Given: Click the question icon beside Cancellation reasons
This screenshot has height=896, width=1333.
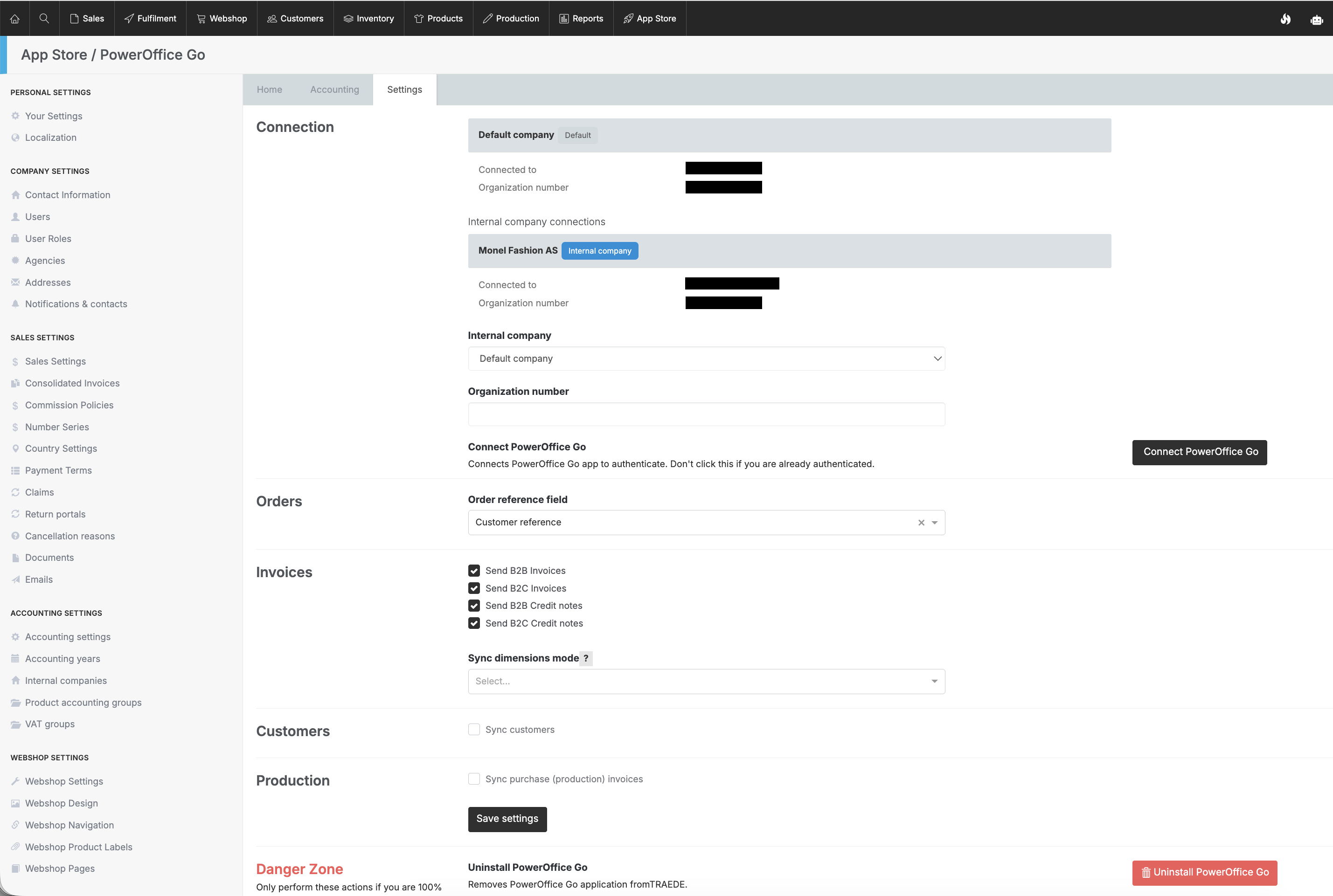Looking at the screenshot, I should pos(15,536).
